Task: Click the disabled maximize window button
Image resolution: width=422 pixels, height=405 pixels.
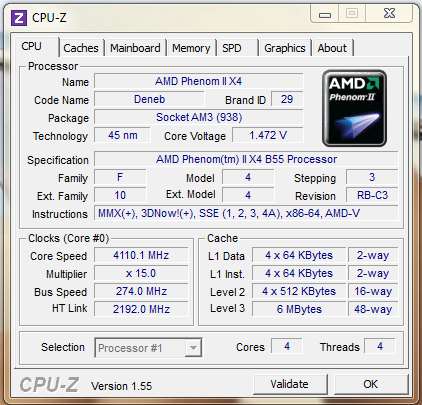Action: [x=352, y=14]
